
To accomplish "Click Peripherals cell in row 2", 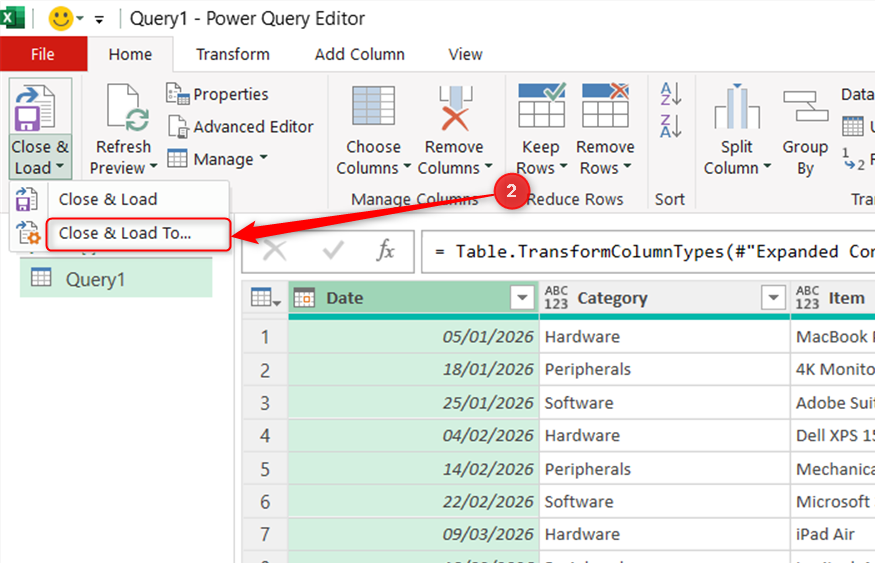I will pyautogui.click(x=665, y=369).
